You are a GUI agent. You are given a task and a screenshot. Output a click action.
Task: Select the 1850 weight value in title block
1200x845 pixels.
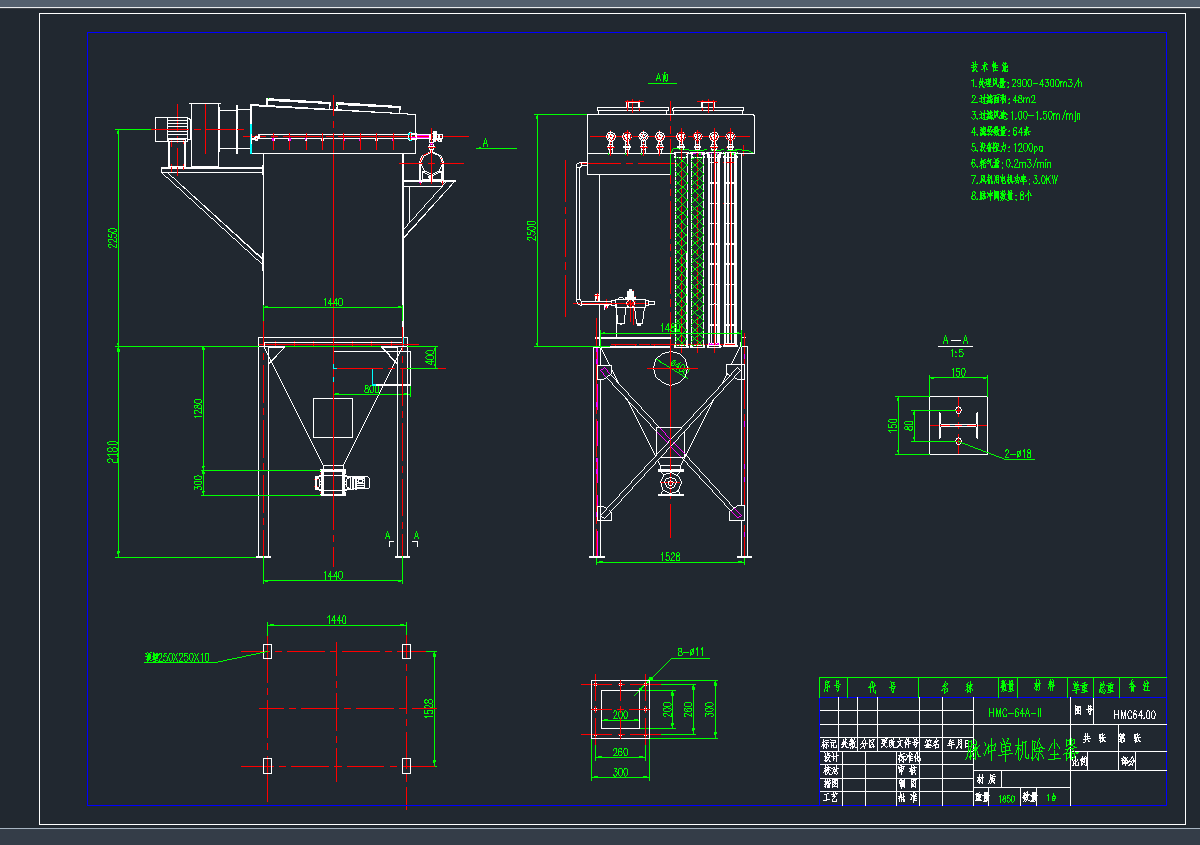click(x=1005, y=799)
